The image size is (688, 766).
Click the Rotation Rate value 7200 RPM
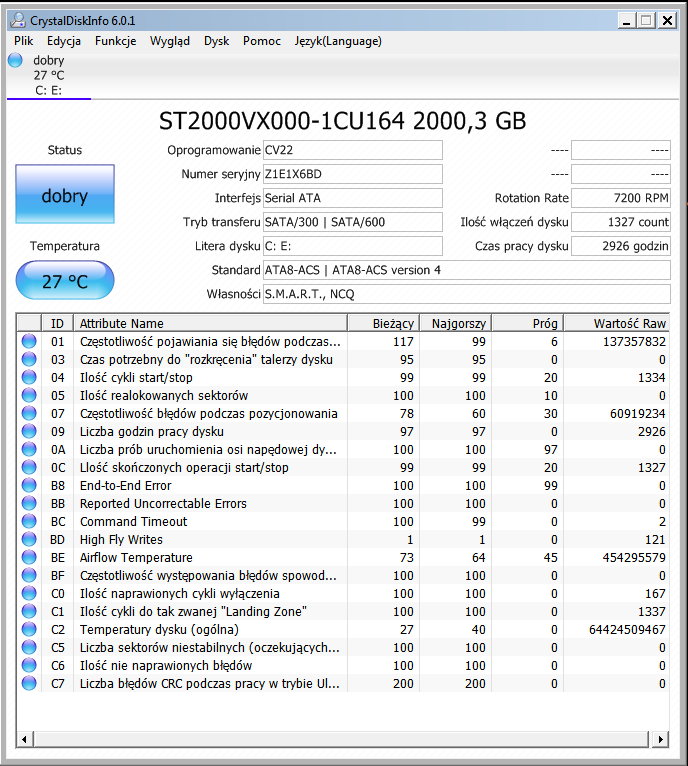click(x=621, y=198)
